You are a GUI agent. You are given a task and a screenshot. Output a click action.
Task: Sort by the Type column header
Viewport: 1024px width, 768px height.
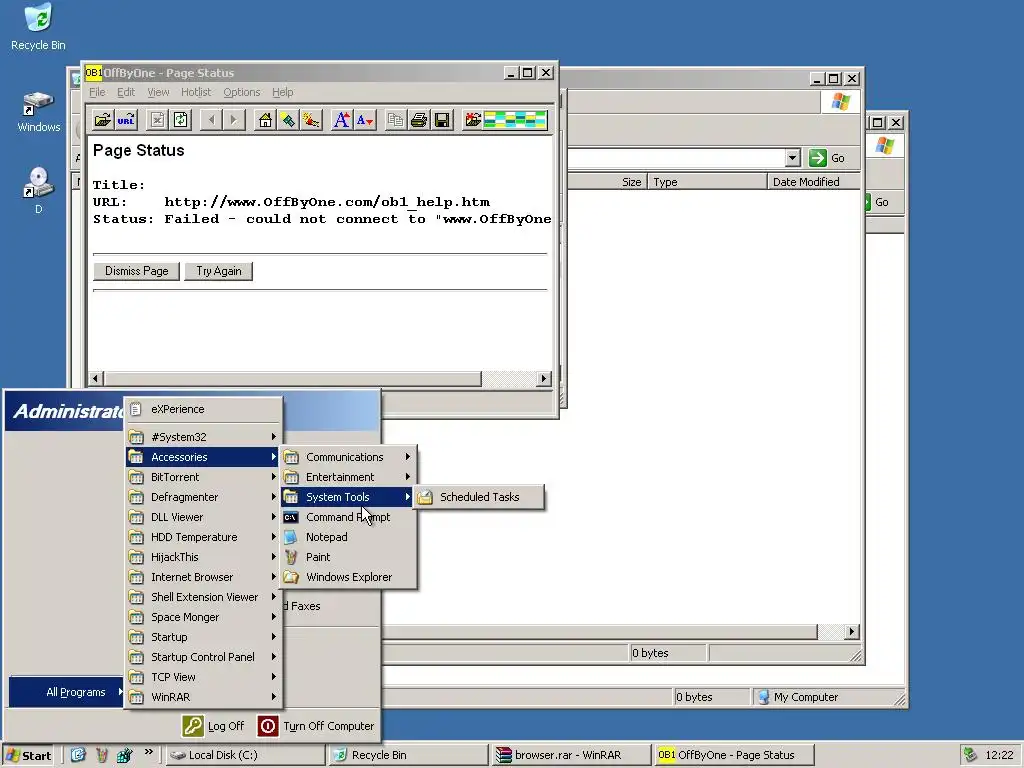point(707,182)
